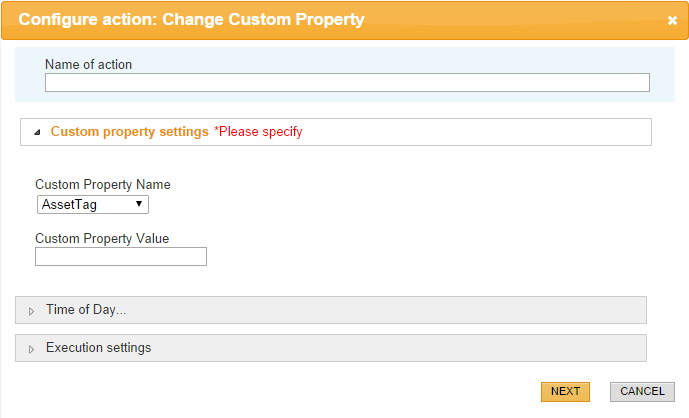Click the Name of action text field
The image size is (689, 418).
(x=347, y=83)
